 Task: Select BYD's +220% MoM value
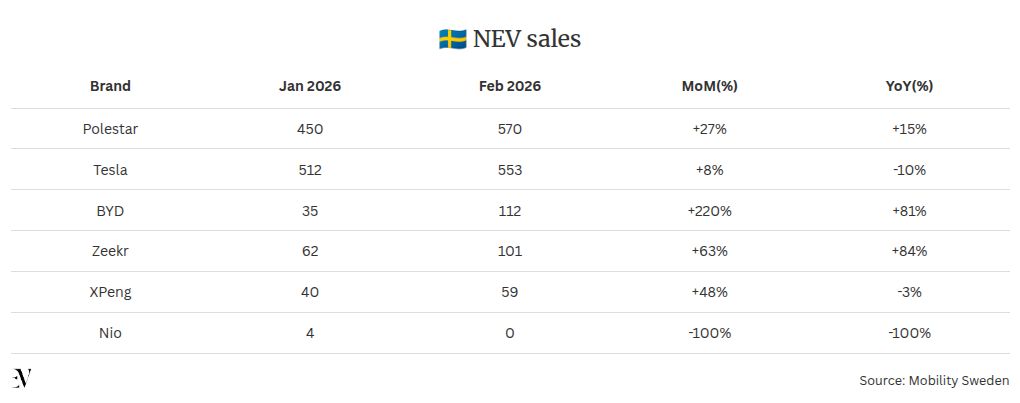(x=709, y=211)
